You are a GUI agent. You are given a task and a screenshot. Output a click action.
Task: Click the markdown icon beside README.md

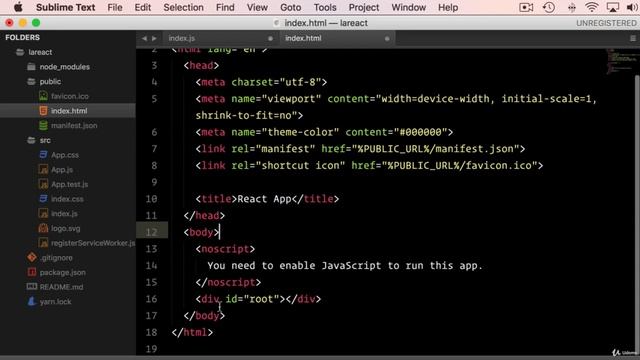(x=32, y=287)
